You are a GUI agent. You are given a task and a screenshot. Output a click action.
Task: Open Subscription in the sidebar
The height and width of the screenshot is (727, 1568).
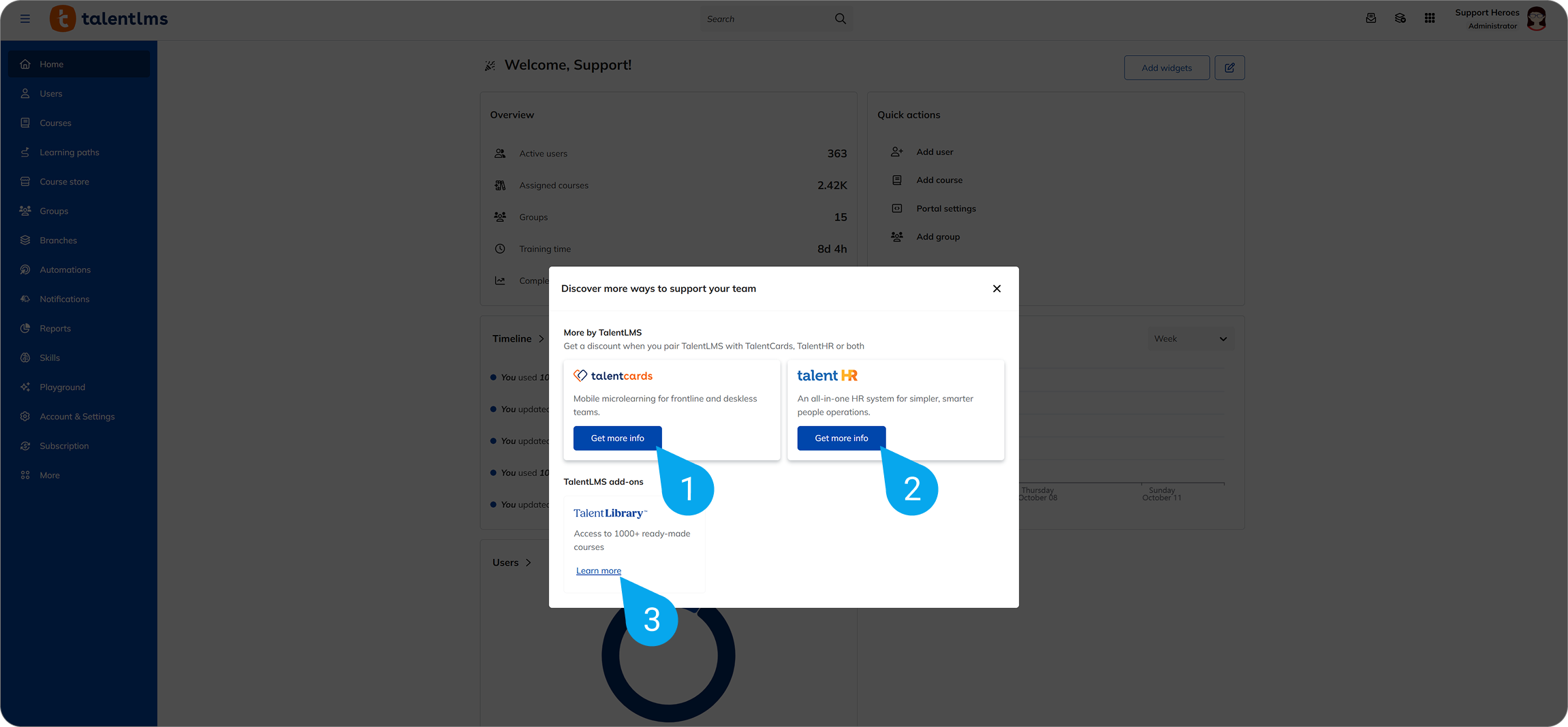coord(79,446)
